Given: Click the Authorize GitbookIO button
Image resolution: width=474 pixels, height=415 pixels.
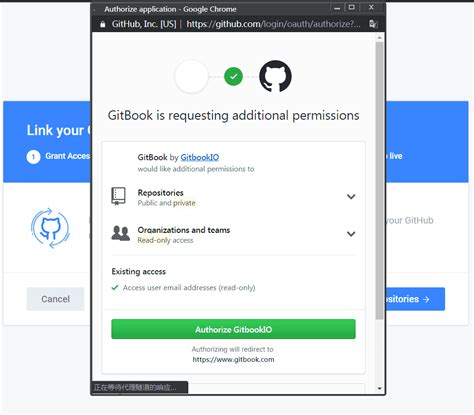Looking at the screenshot, I should pyautogui.click(x=233, y=329).
